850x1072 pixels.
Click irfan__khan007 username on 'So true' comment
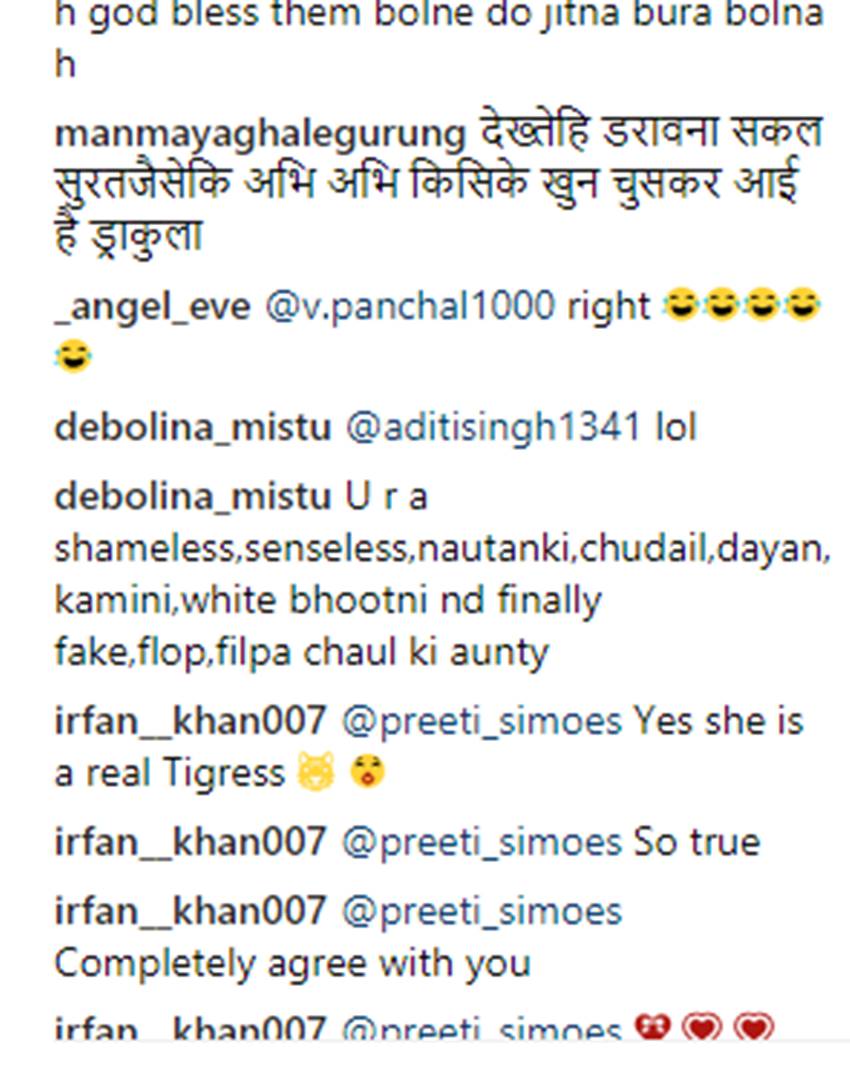point(190,842)
